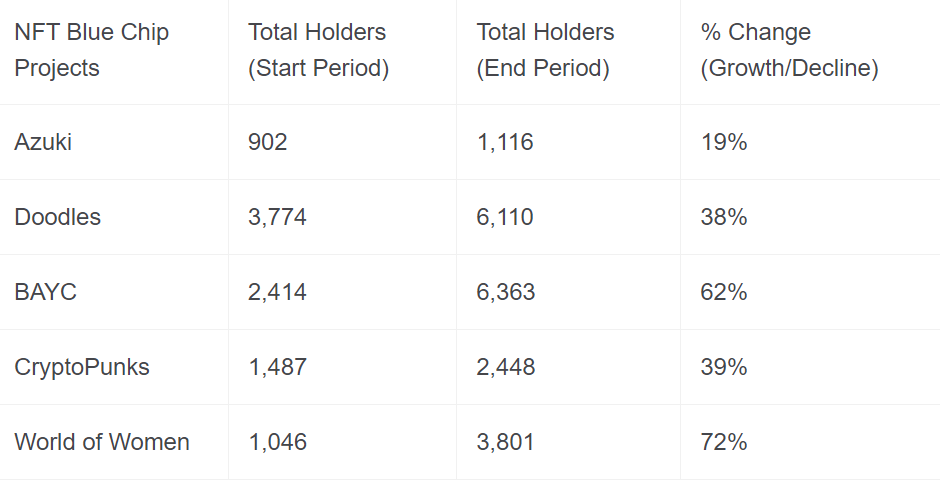Click Doodles end holders value 6,110
This screenshot has width=940, height=481.
505,217
